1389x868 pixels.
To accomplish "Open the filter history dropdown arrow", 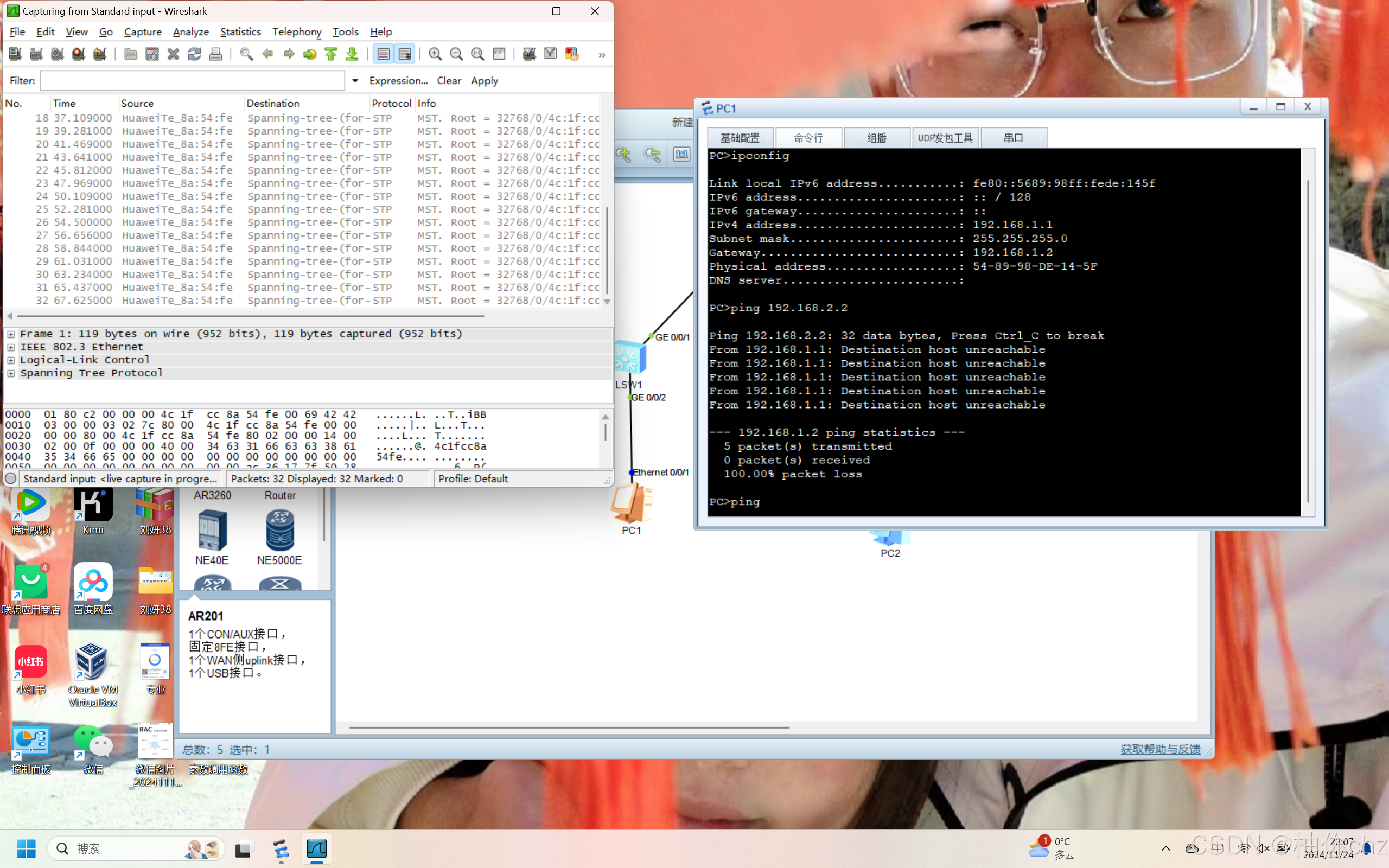I will pyautogui.click(x=355, y=80).
